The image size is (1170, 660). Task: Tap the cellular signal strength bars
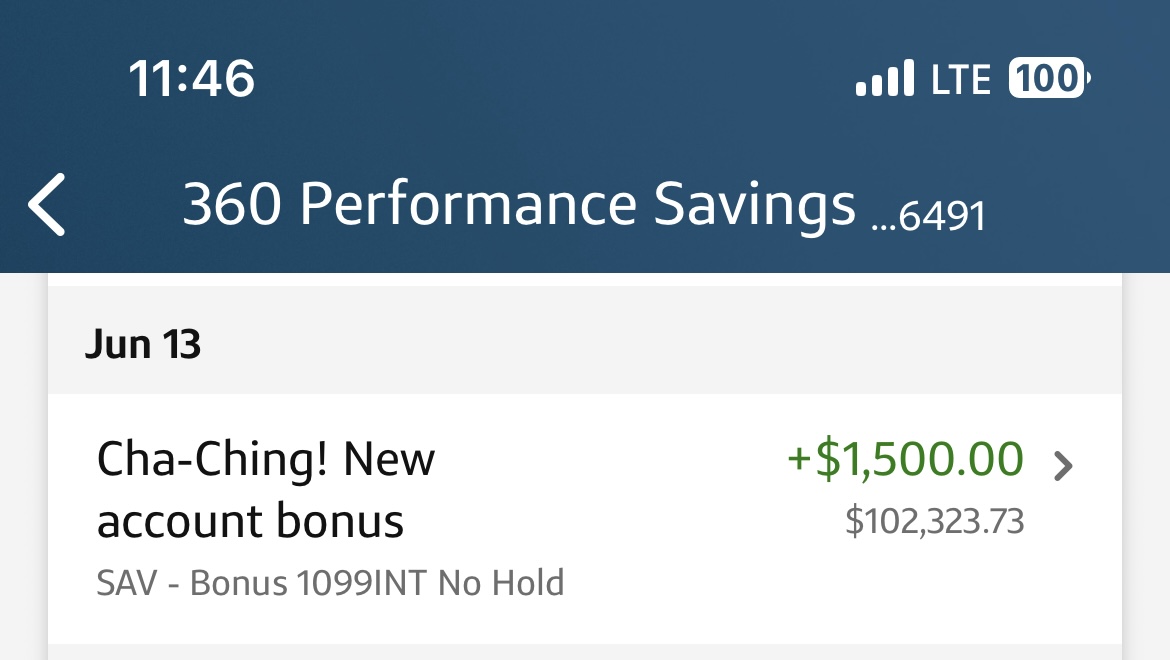[885, 79]
